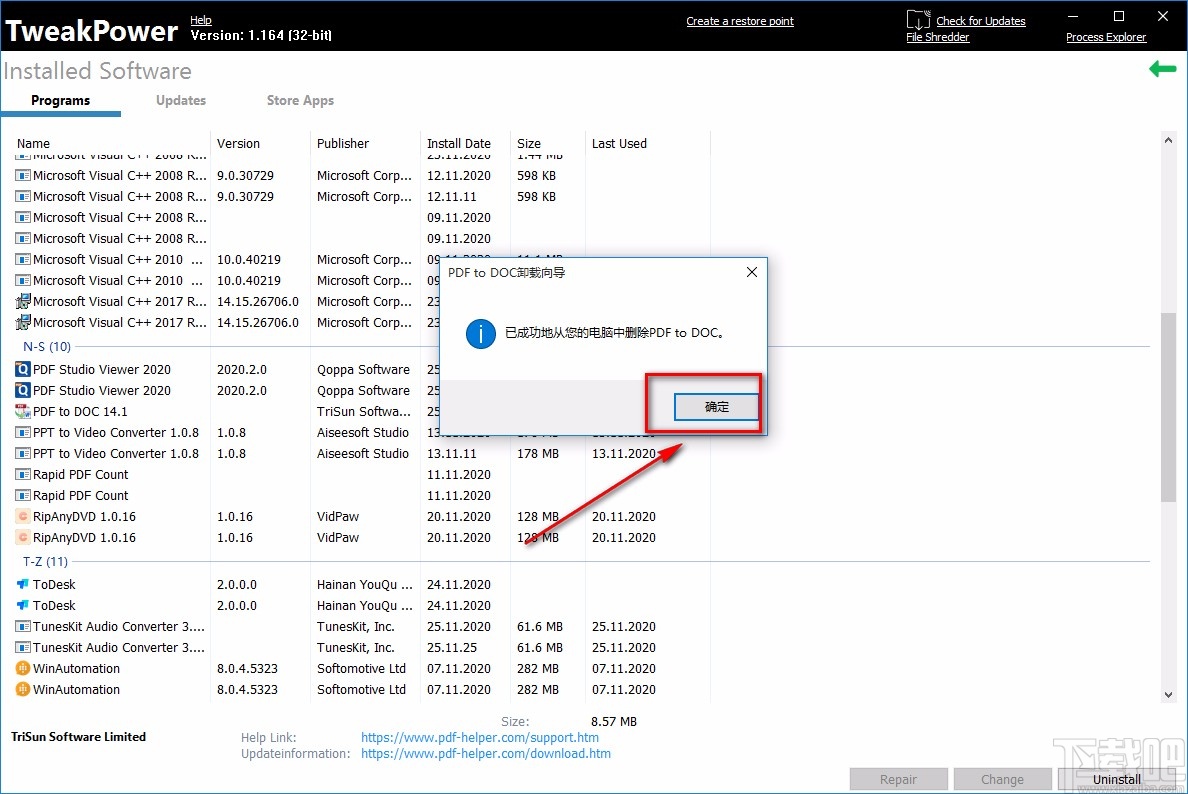Click the first PDF Studio Viewer 2020 icon
This screenshot has height=794, width=1188.
point(23,369)
